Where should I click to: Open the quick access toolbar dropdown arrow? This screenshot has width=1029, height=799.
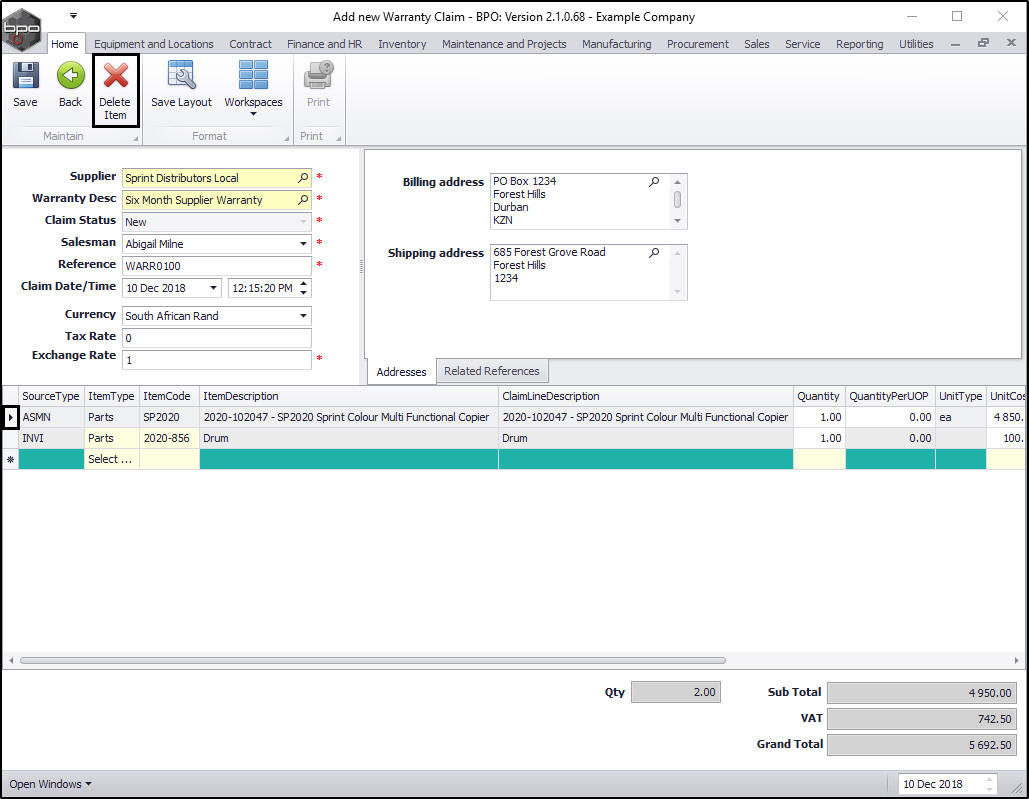tap(74, 16)
